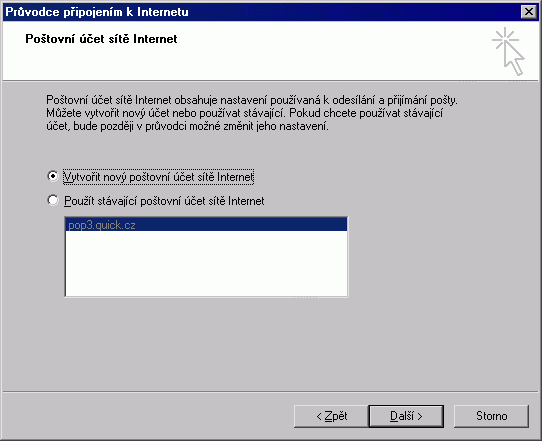
Task: Click the bold heading Poštovní účet sítě Internet
Action: 101,39
